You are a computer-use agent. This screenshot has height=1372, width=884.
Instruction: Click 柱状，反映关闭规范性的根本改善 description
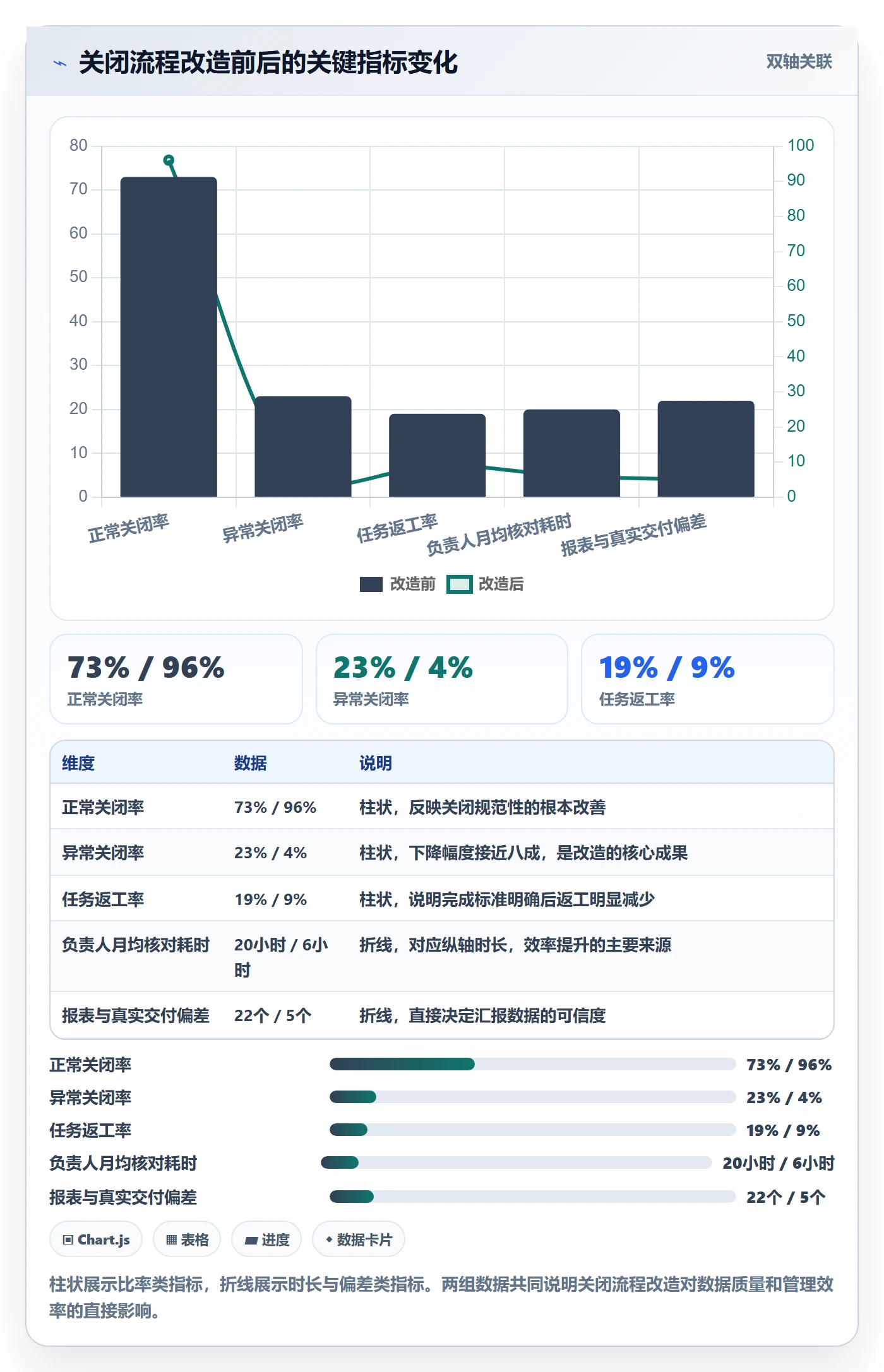482,807
